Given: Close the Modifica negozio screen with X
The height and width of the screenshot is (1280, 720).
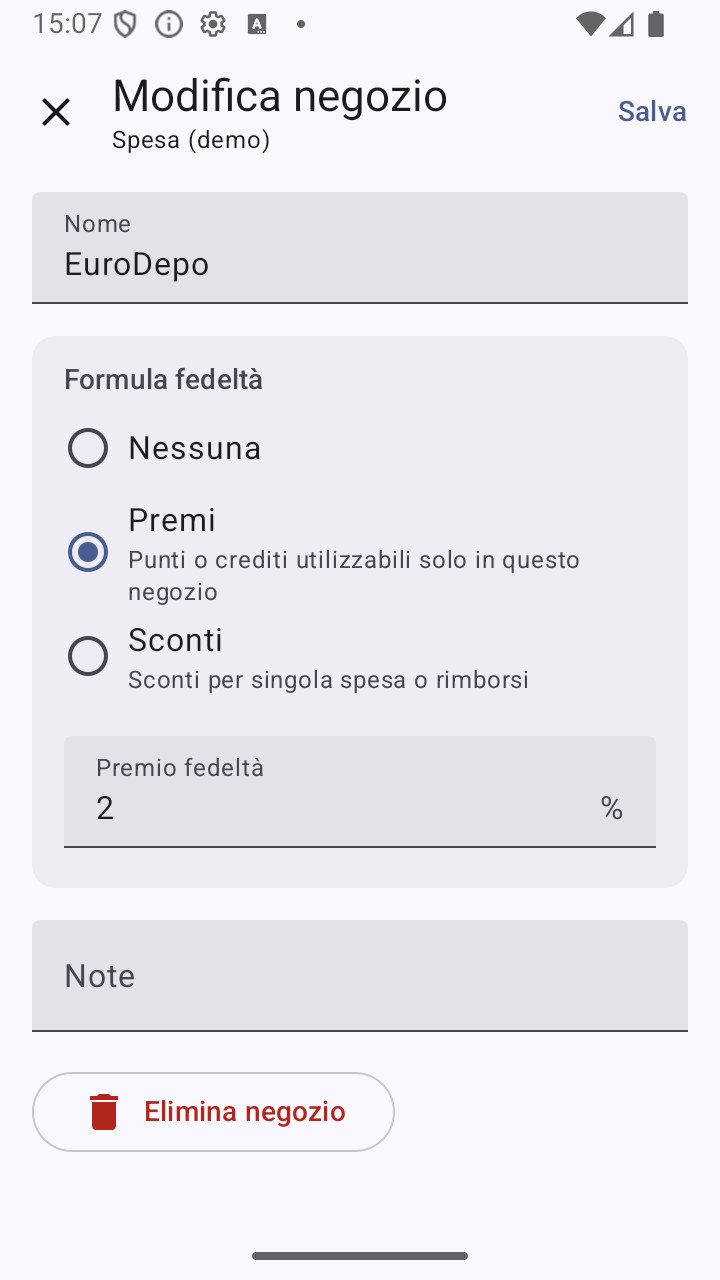Looking at the screenshot, I should (x=56, y=112).
